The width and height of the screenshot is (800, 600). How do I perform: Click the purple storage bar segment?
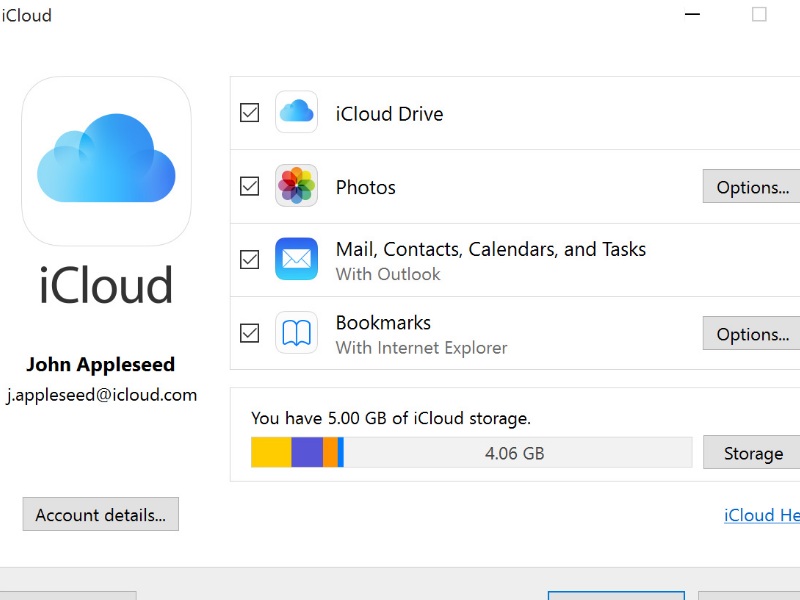pyautogui.click(x=307, y=452)
